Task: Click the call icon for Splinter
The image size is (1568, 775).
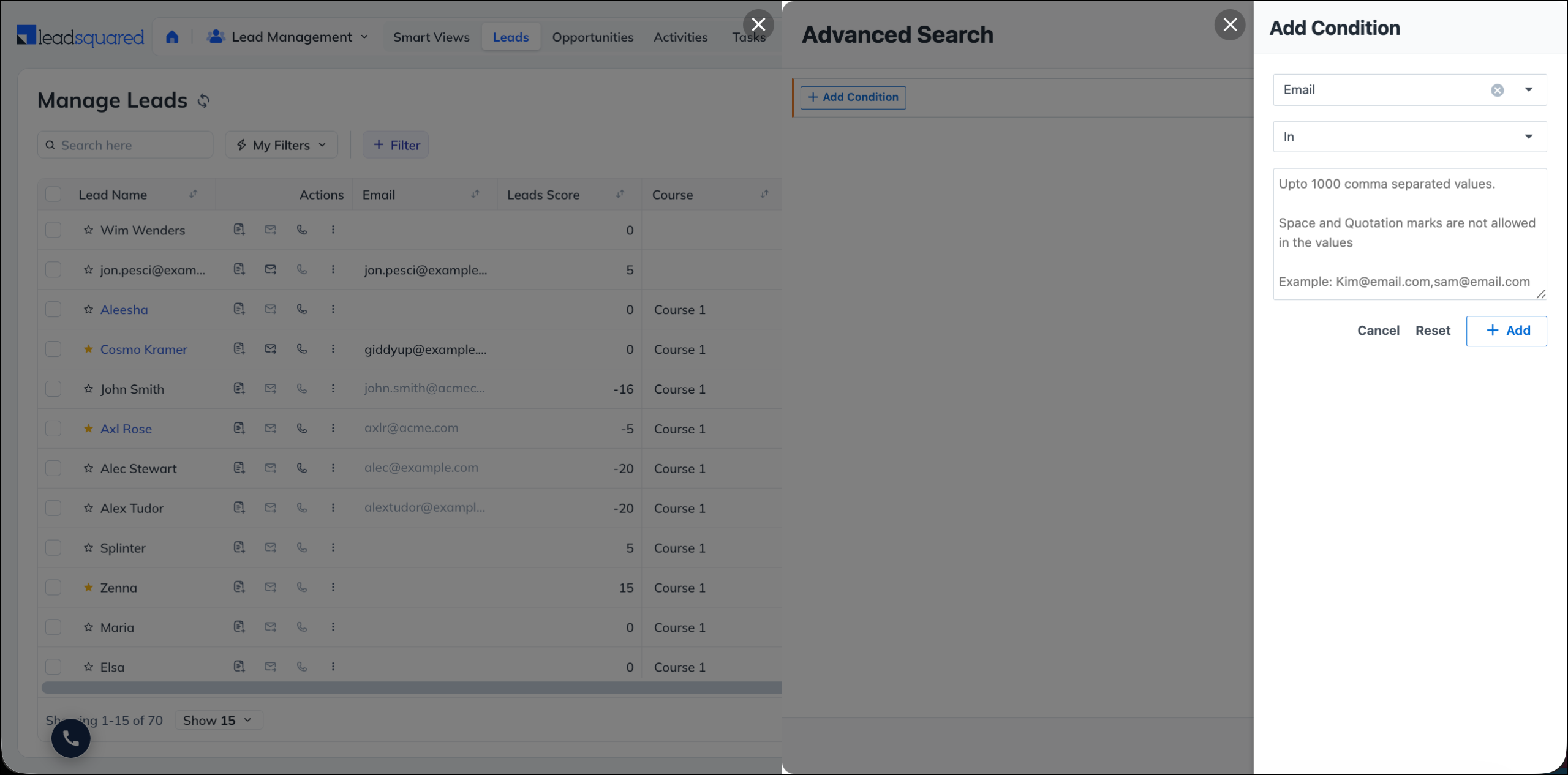Action: click(x=302, y=547)
